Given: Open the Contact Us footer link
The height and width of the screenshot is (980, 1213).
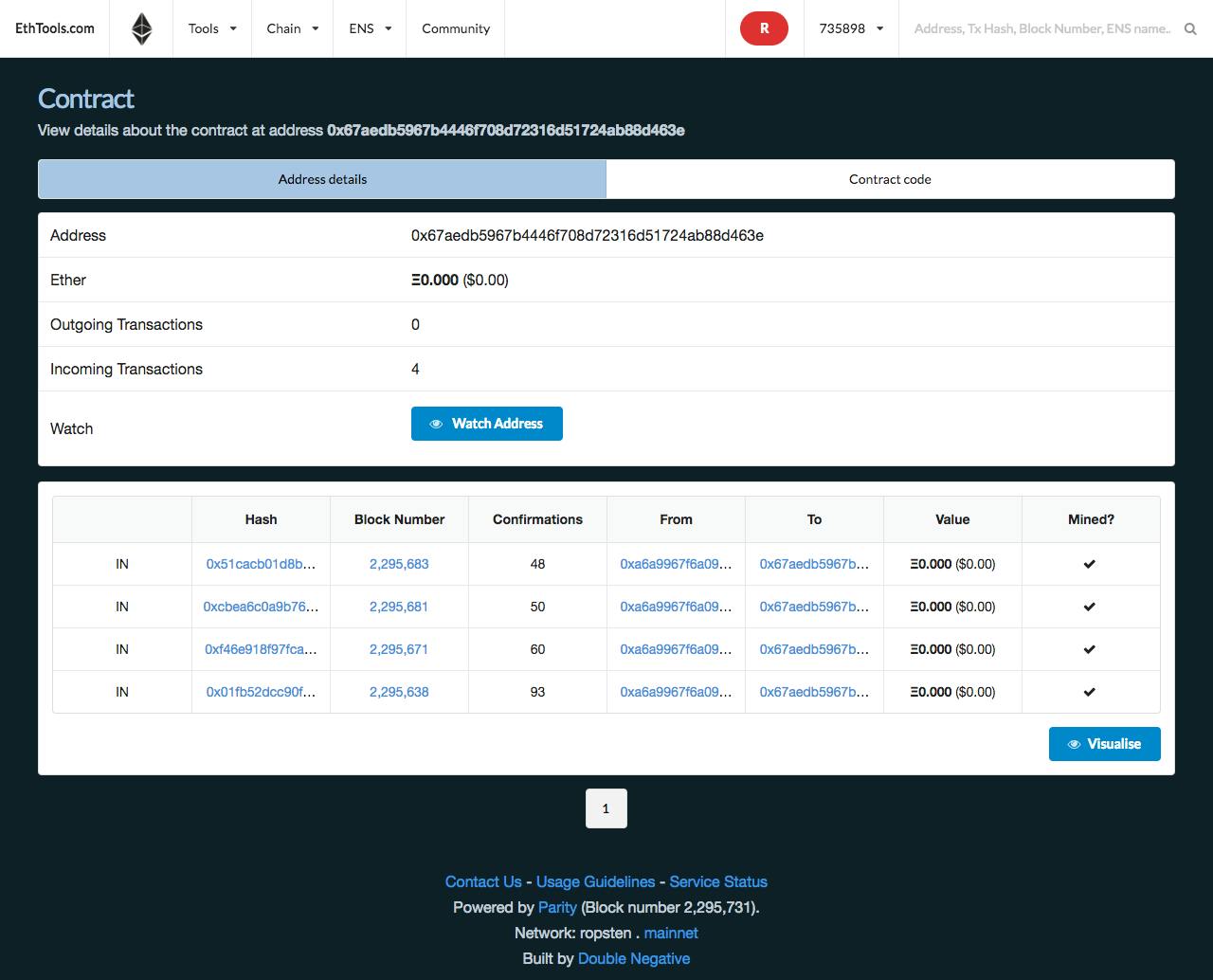Looking at the screenshot, I should coord(483,881).
